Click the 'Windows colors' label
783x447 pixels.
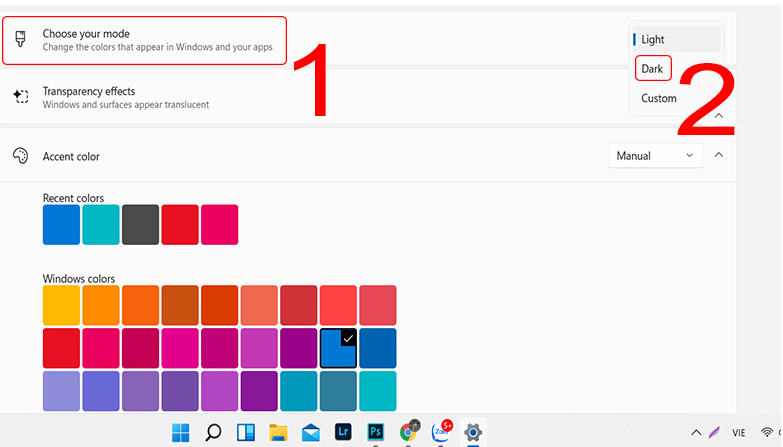pyautogui.click(x=79, y=279)
